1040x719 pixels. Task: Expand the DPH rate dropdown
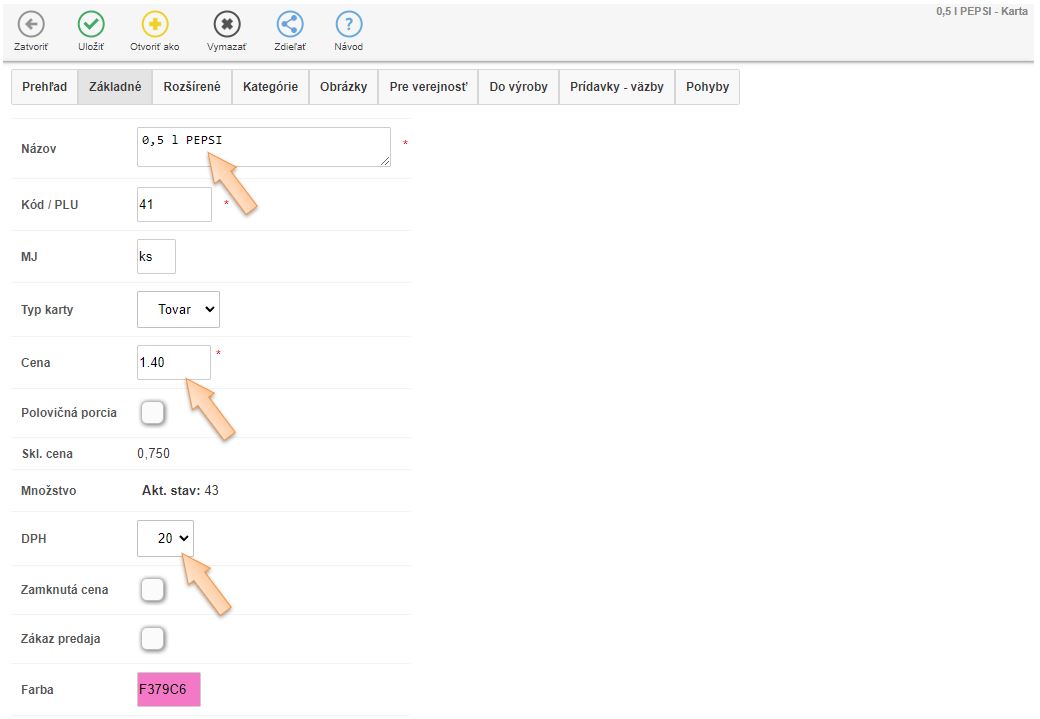click(x=165, y=539)
